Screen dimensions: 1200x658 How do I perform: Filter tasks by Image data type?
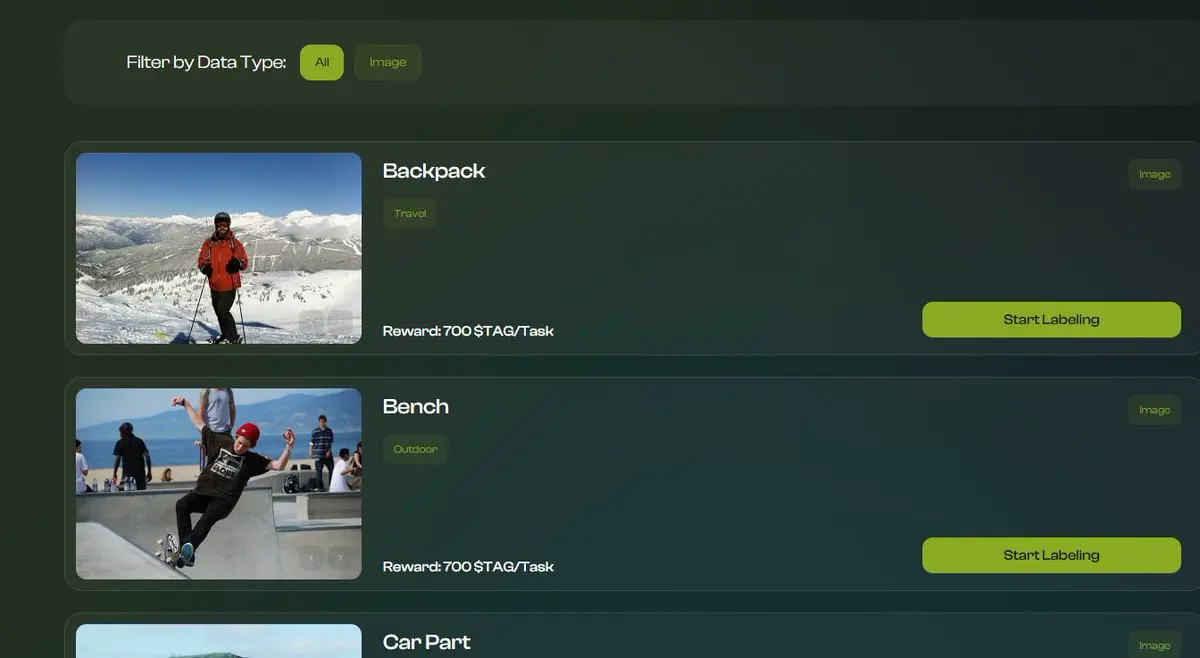tap(388, 62)
